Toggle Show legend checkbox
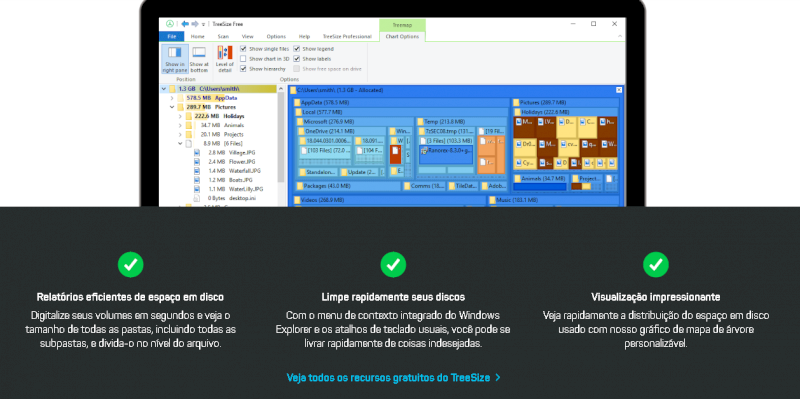 tap(296, 49)
